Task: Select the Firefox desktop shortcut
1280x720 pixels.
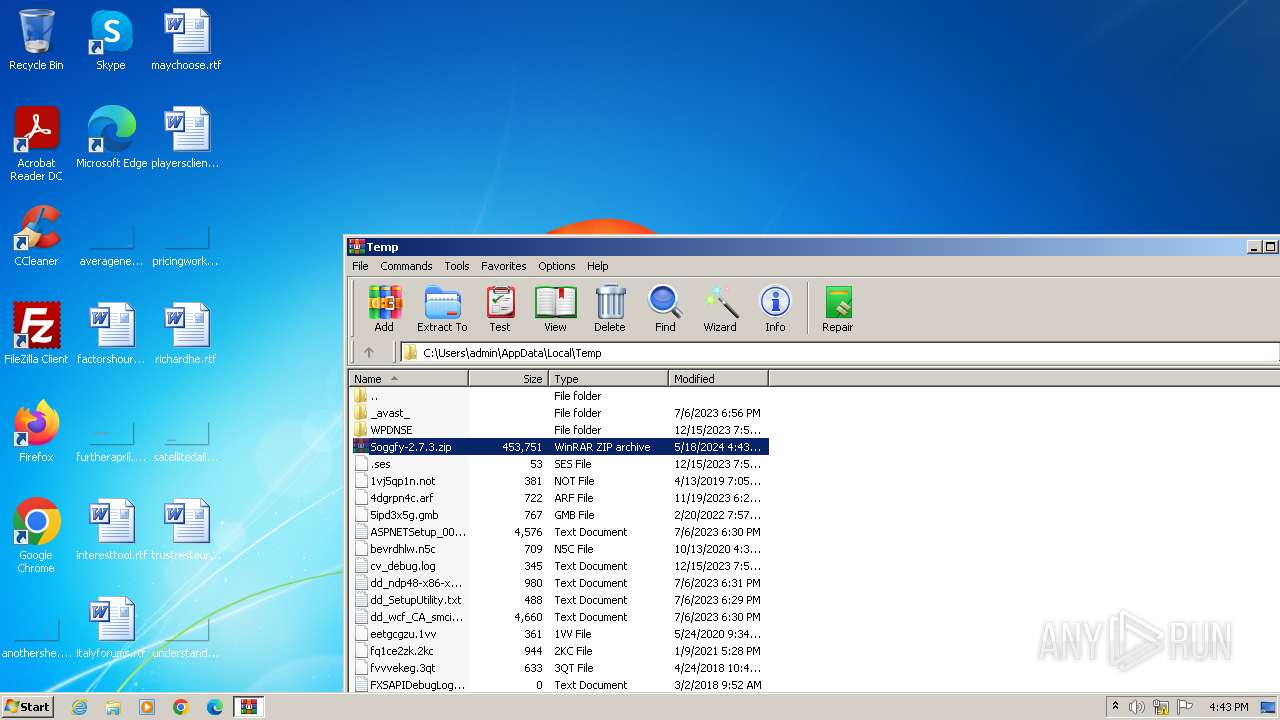Action: 36,432
